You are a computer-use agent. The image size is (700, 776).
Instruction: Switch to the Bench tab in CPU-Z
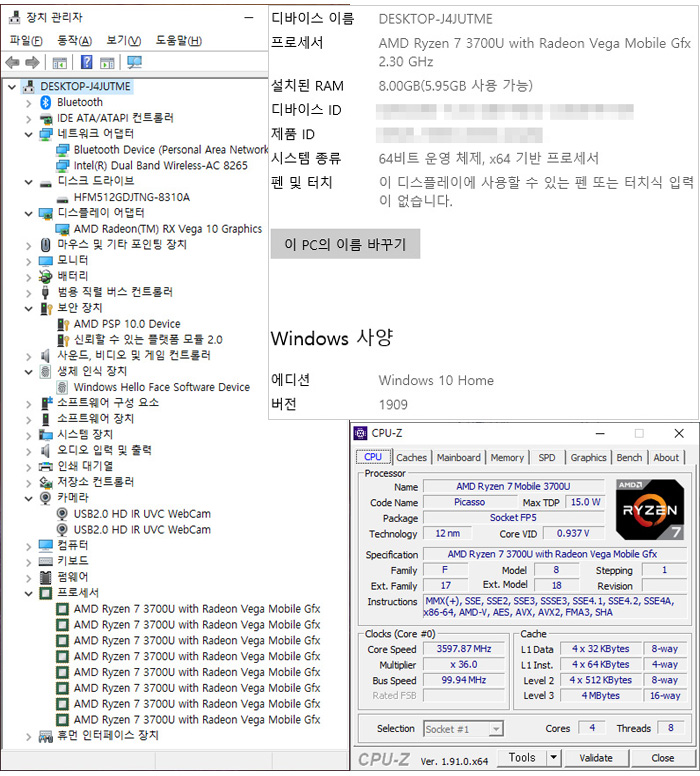pos(629,458)
